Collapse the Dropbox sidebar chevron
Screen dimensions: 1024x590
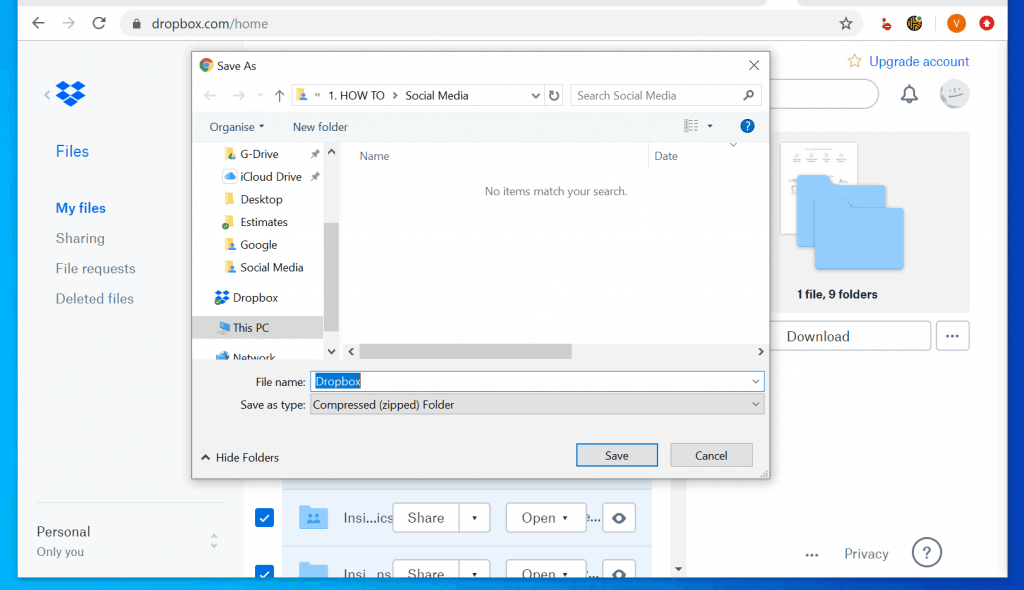point(47,95)
